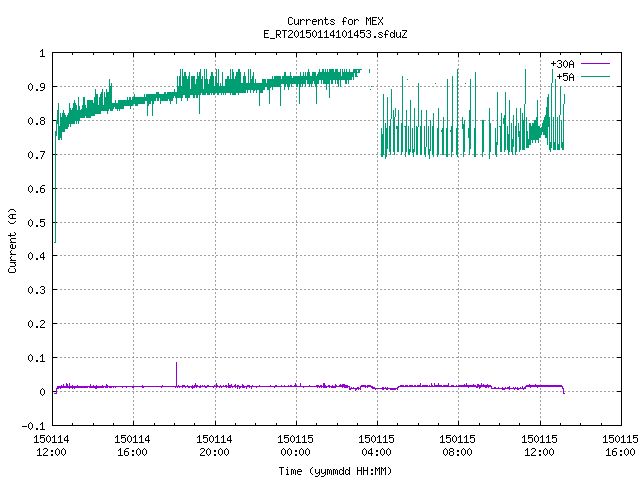Click x-axis tick label 150114 20:00
The image size is (640, 480).
pos(214,446)
